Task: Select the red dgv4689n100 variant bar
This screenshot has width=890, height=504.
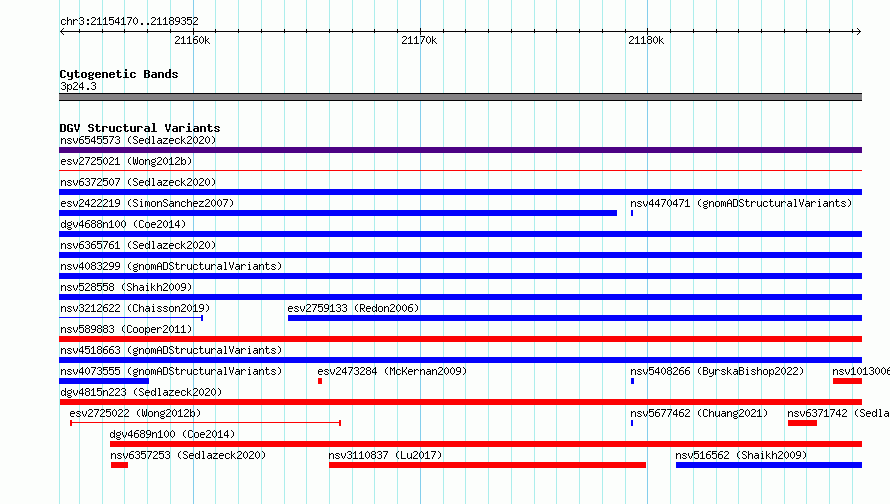Action: pos(486,444)
